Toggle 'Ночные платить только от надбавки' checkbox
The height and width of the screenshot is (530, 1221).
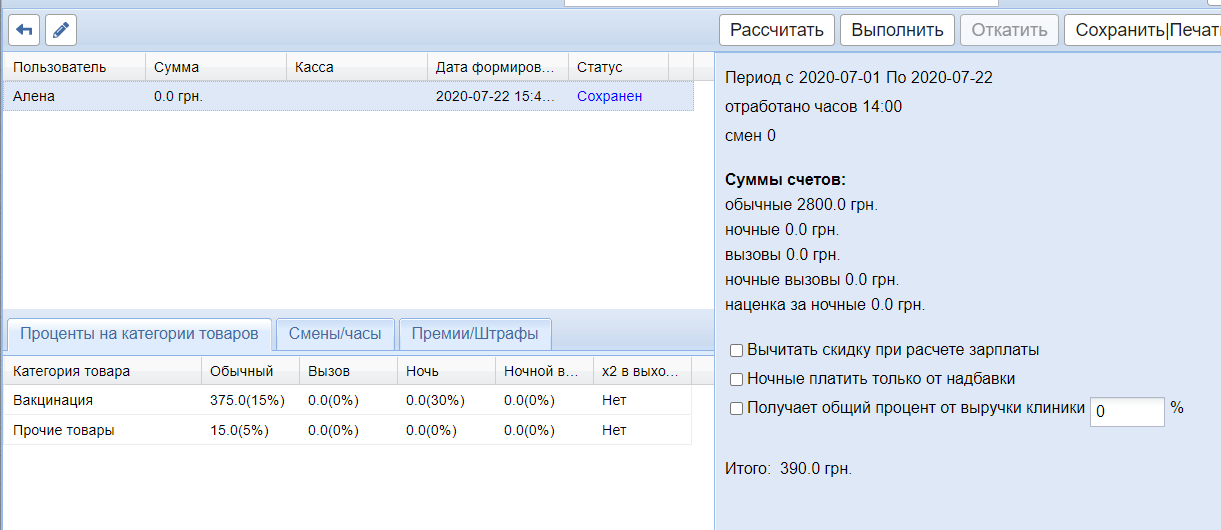(737, 380)
